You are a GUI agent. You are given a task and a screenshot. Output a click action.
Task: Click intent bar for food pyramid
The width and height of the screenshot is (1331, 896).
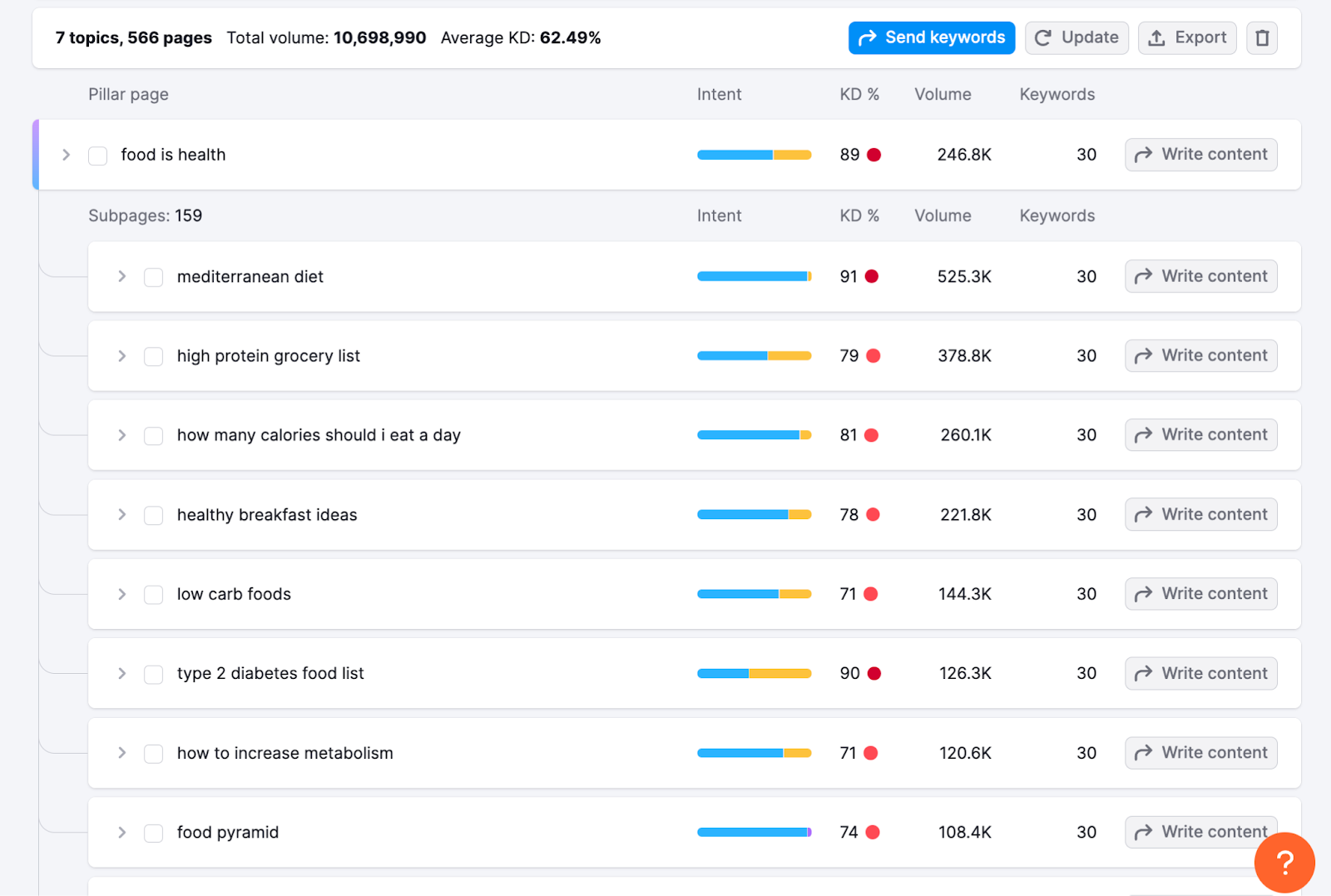point(755,832)
